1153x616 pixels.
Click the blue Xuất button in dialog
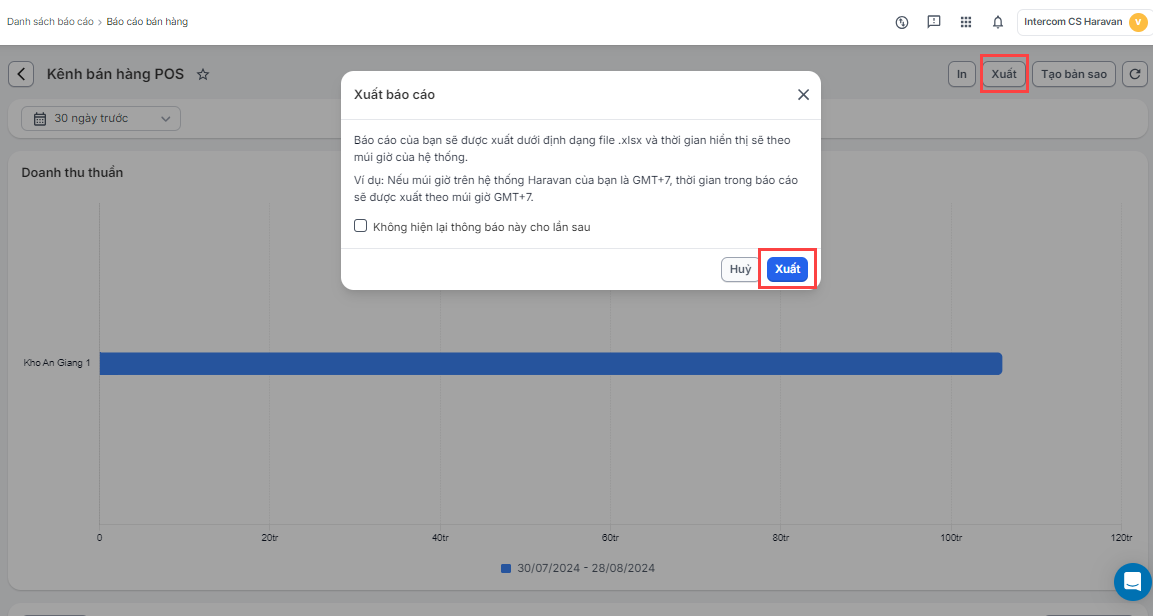click(x=787, y=269)
